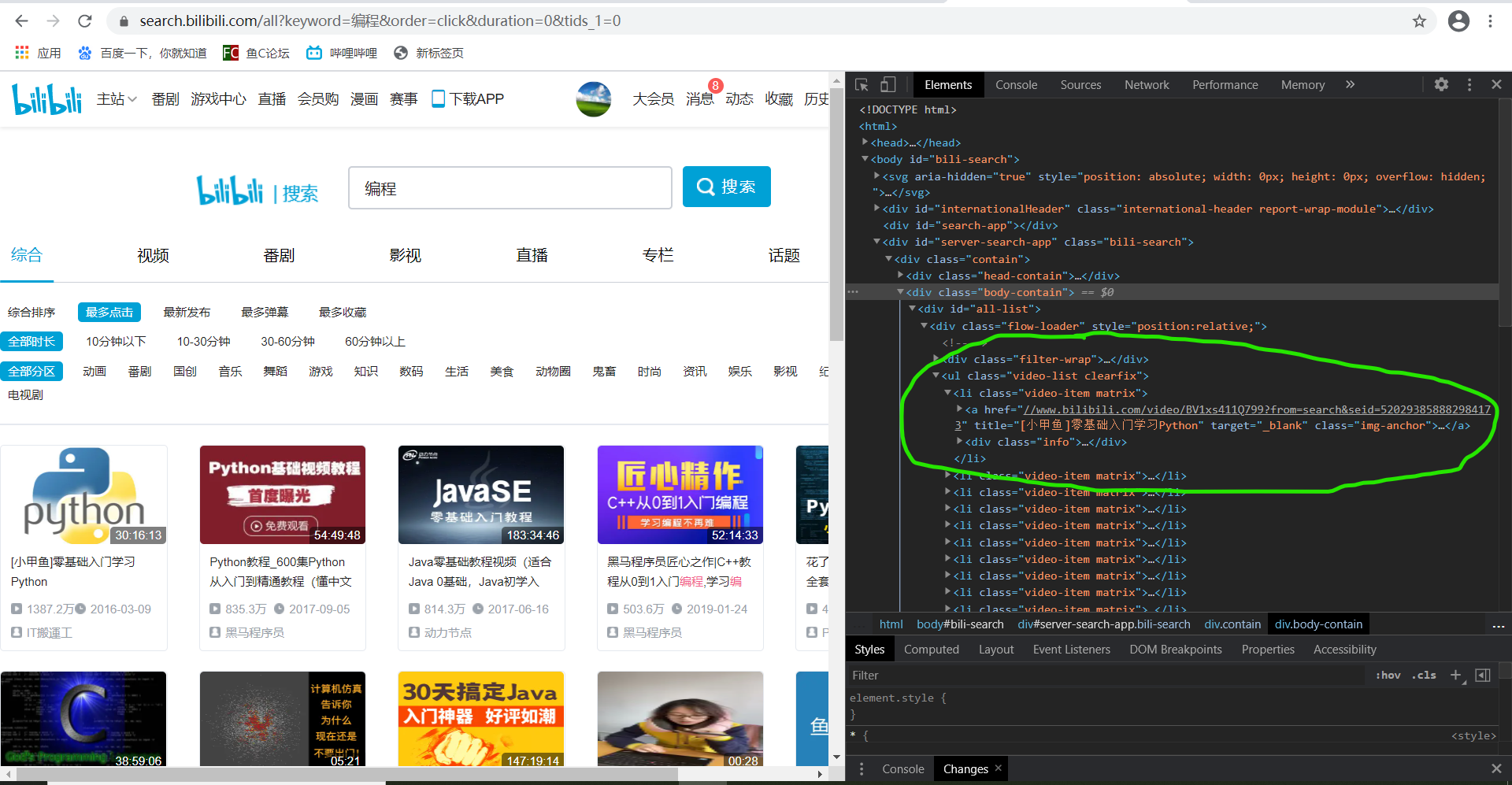Show more DevTools tabs chevron

click(x=1350, y=84)
